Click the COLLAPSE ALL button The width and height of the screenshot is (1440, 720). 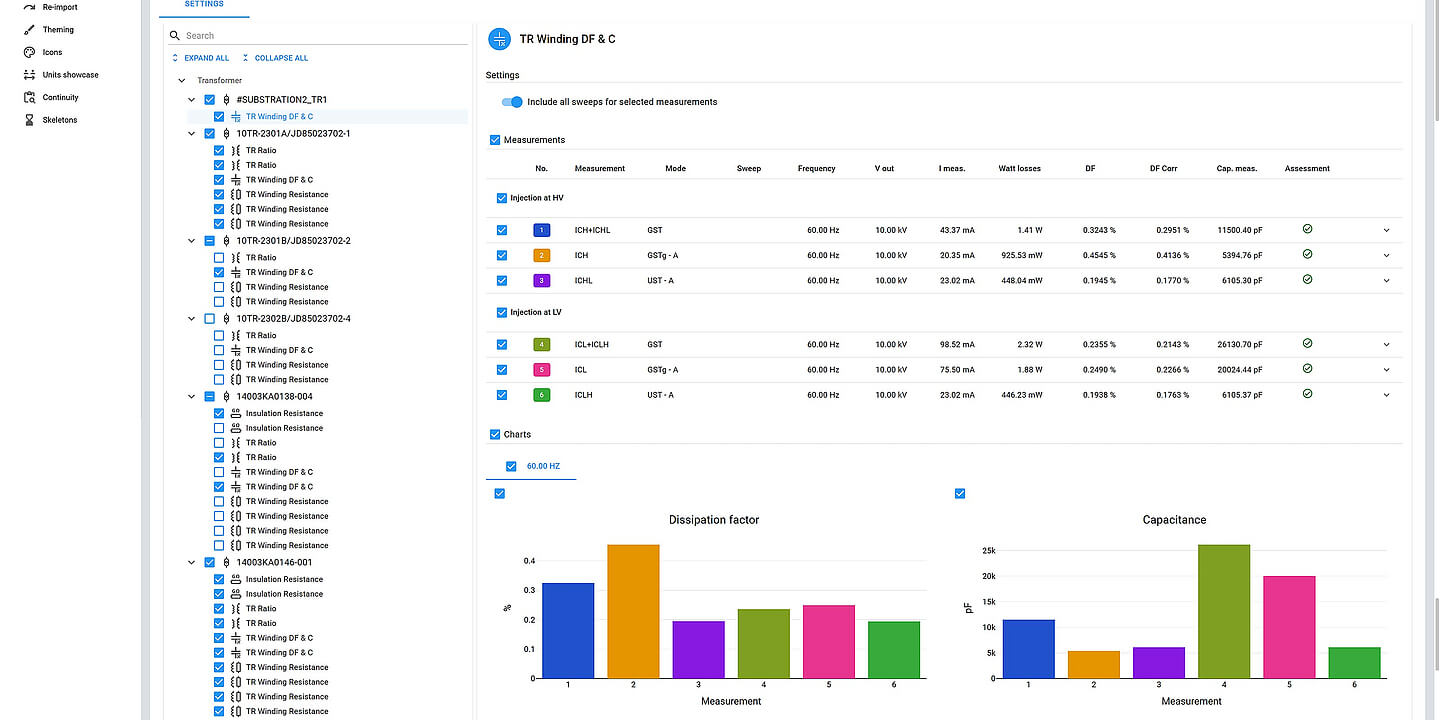(x=275, y=58)
